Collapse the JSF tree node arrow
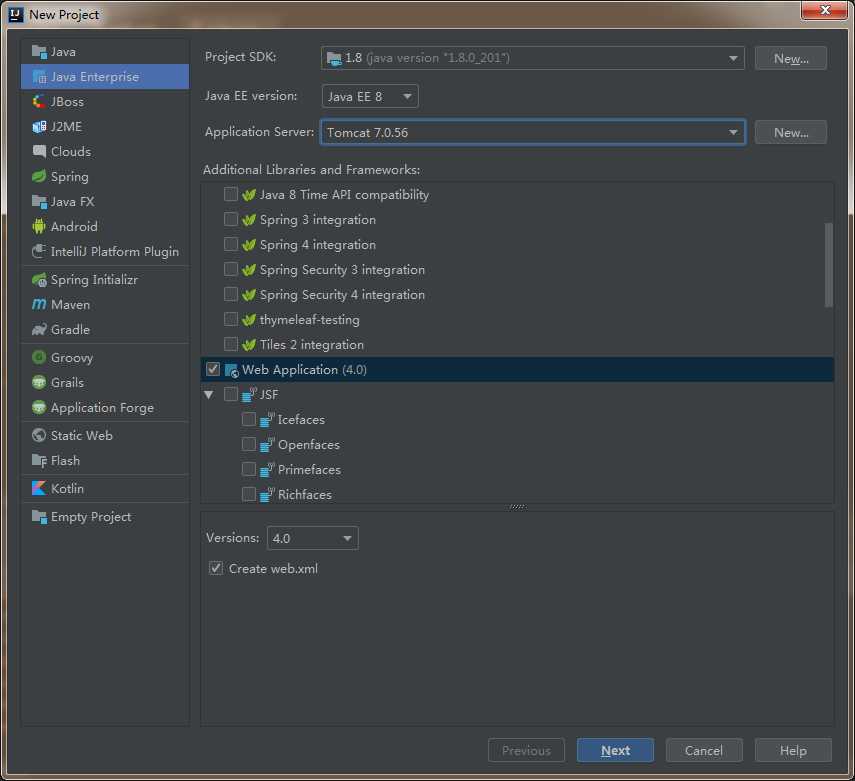 pos(209,394)
